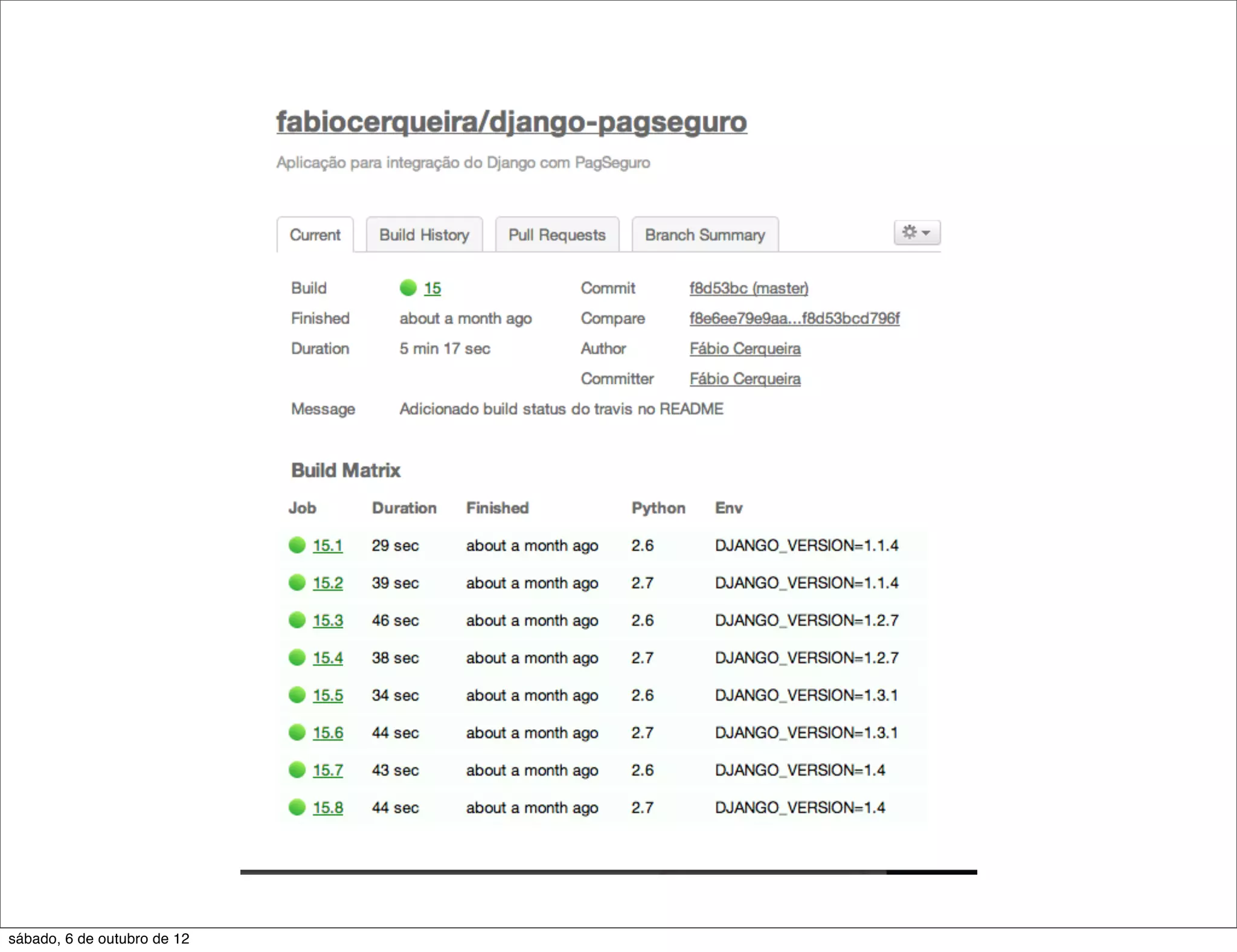Open job 15.5 link

[328, 695]
